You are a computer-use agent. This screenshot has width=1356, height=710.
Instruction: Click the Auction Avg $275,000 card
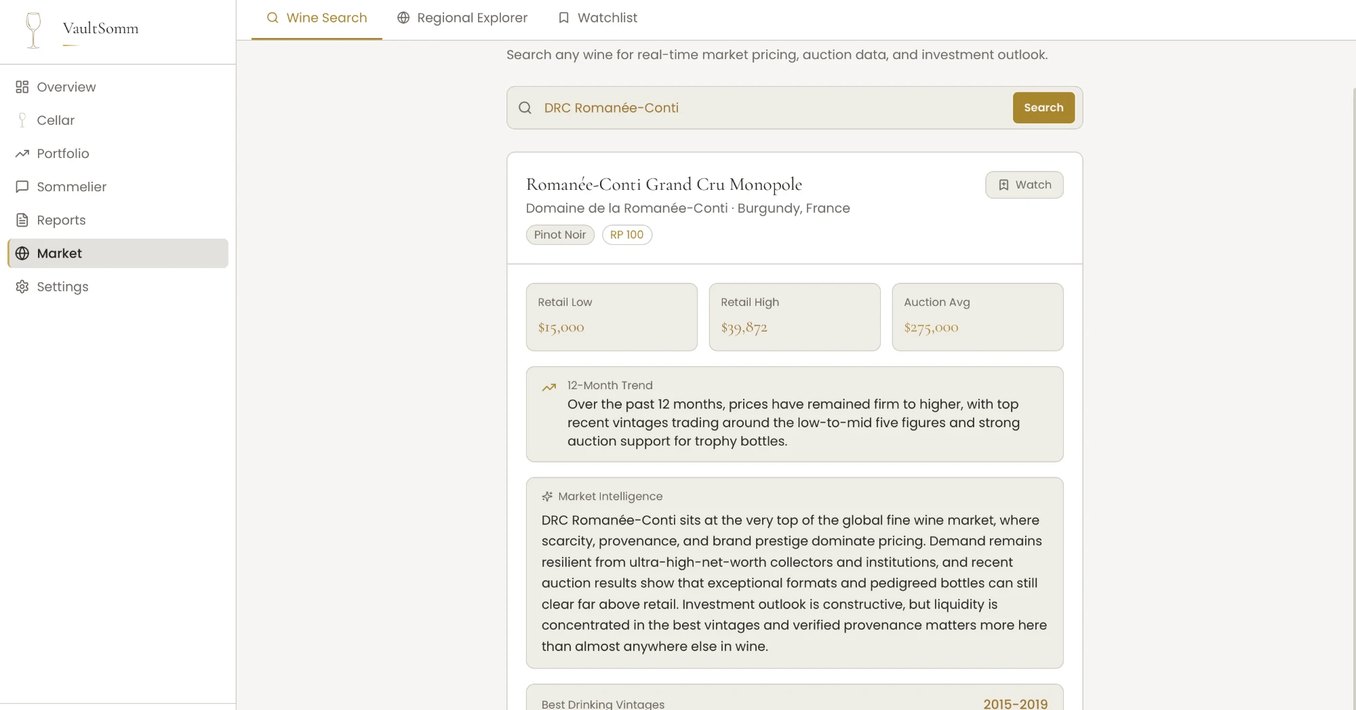pos(978,317)
